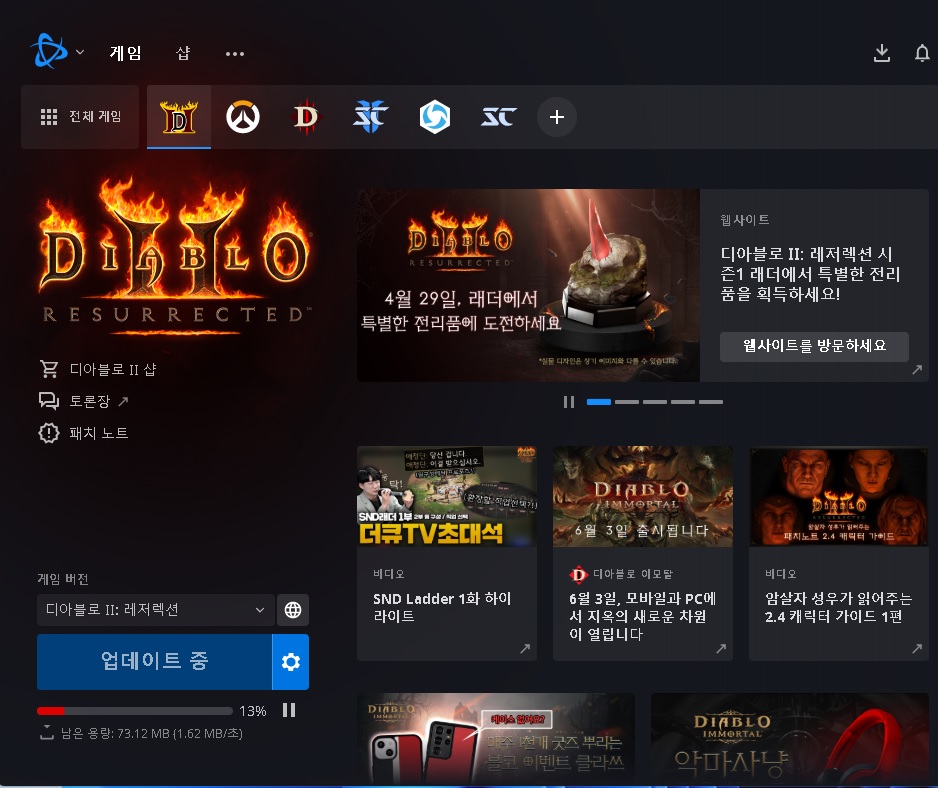Viewport: 938px width, 788px height.
Task: Open the Diablo Immortal 악마사냥 banner
Action: [x=790, y=738]
